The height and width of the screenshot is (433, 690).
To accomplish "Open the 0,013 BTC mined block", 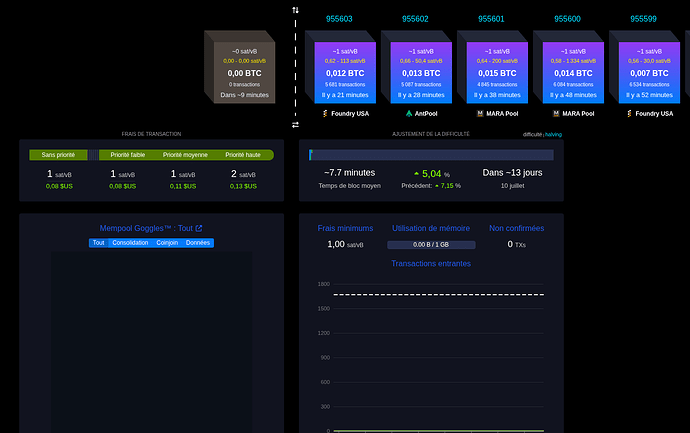I will 421,73.
